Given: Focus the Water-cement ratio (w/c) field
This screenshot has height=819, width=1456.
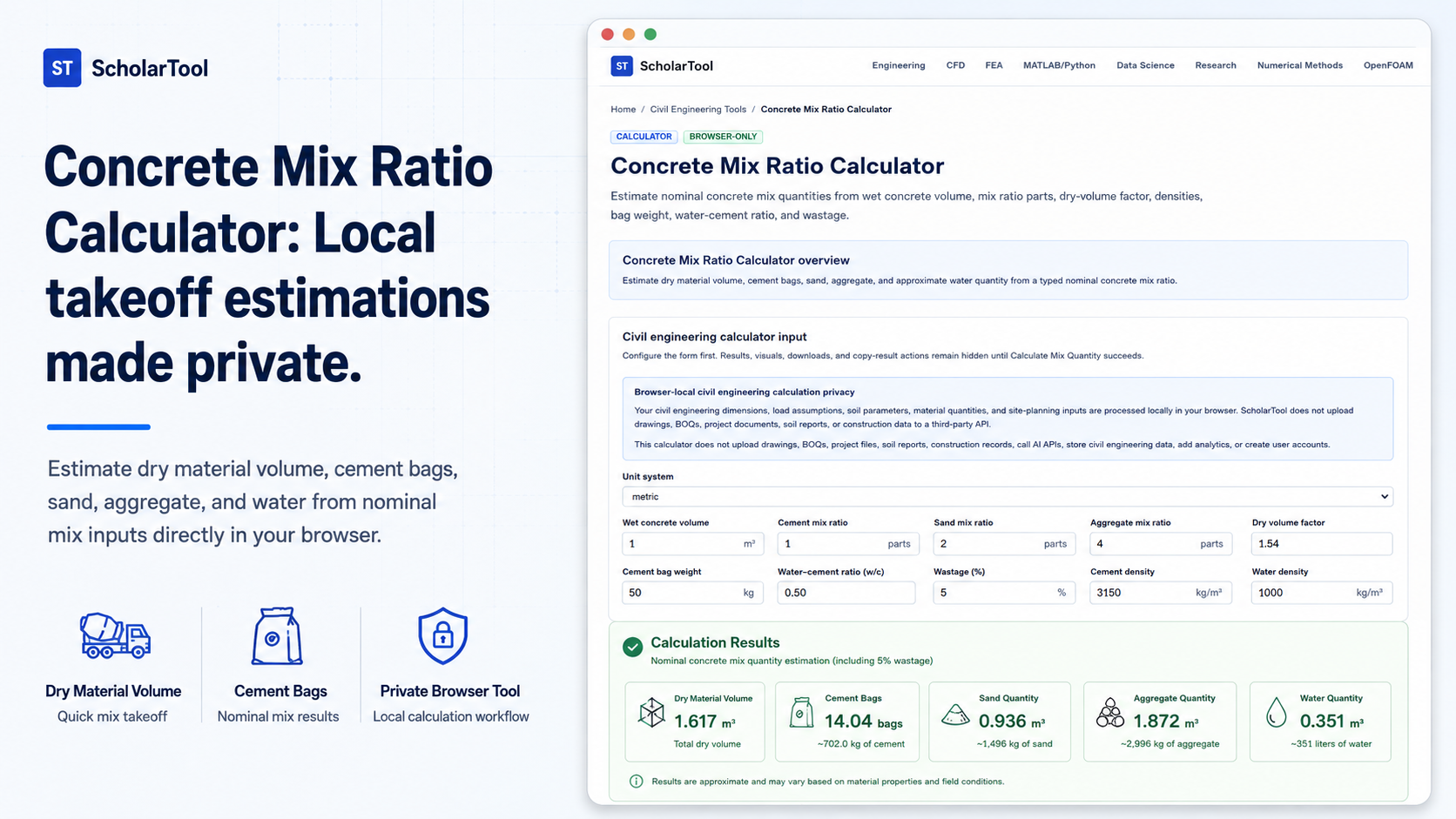Looking at the screenshot, I should coord(846,593).
